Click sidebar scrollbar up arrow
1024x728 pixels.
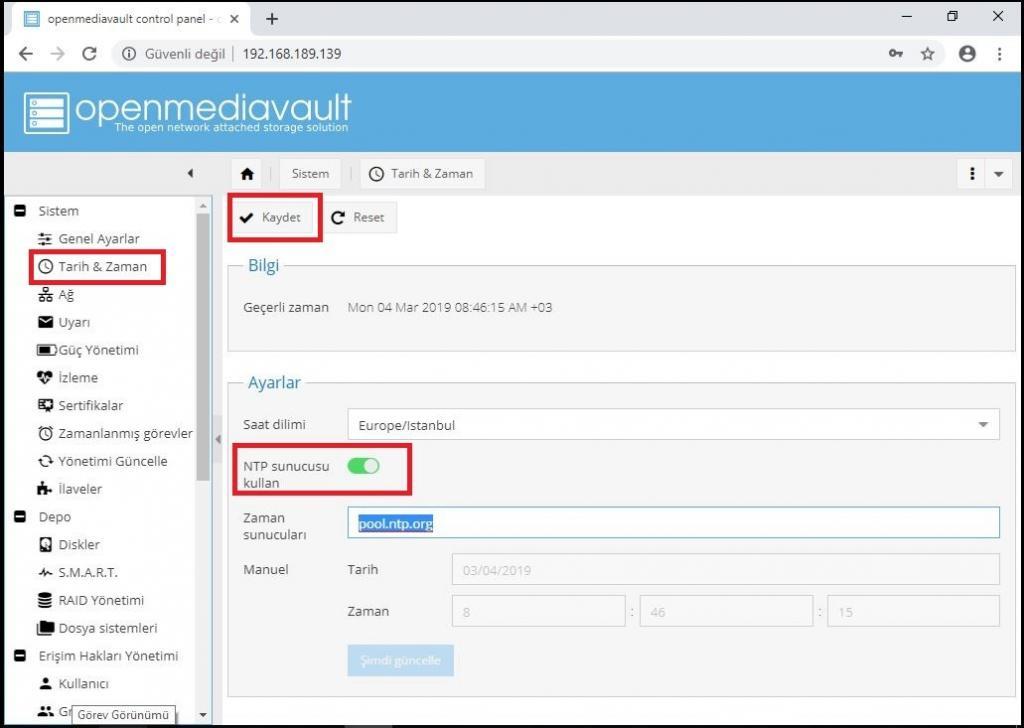click(203, 206)
